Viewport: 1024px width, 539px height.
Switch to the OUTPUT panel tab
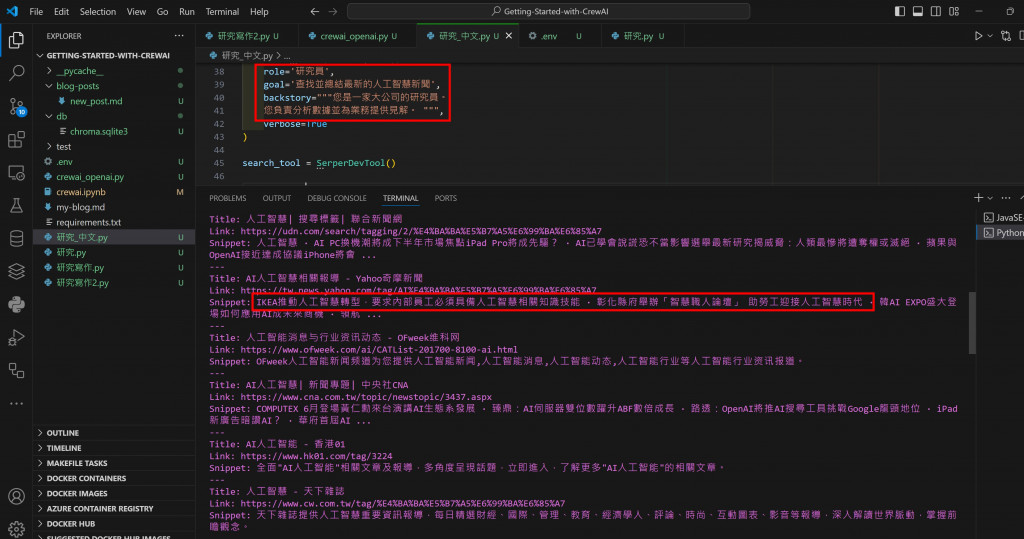pos(277,198)
